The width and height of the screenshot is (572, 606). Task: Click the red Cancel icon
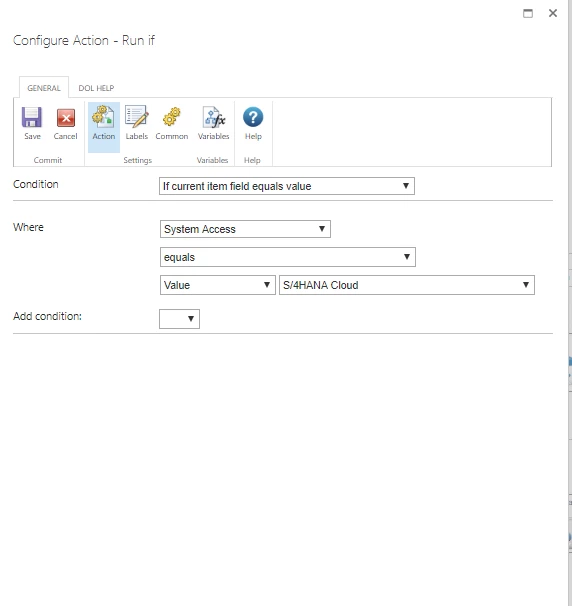coord(66,117)
